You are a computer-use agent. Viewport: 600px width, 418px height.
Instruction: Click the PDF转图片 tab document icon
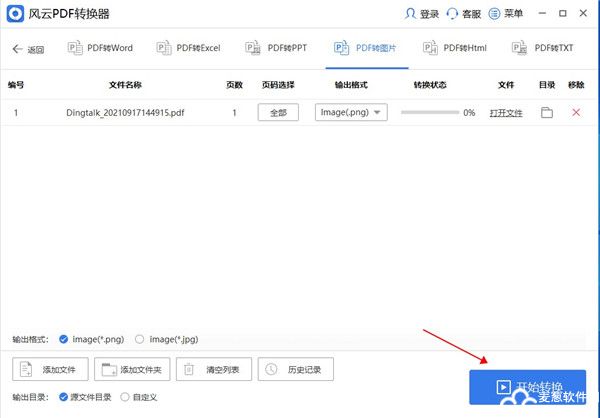click(341, 48)
